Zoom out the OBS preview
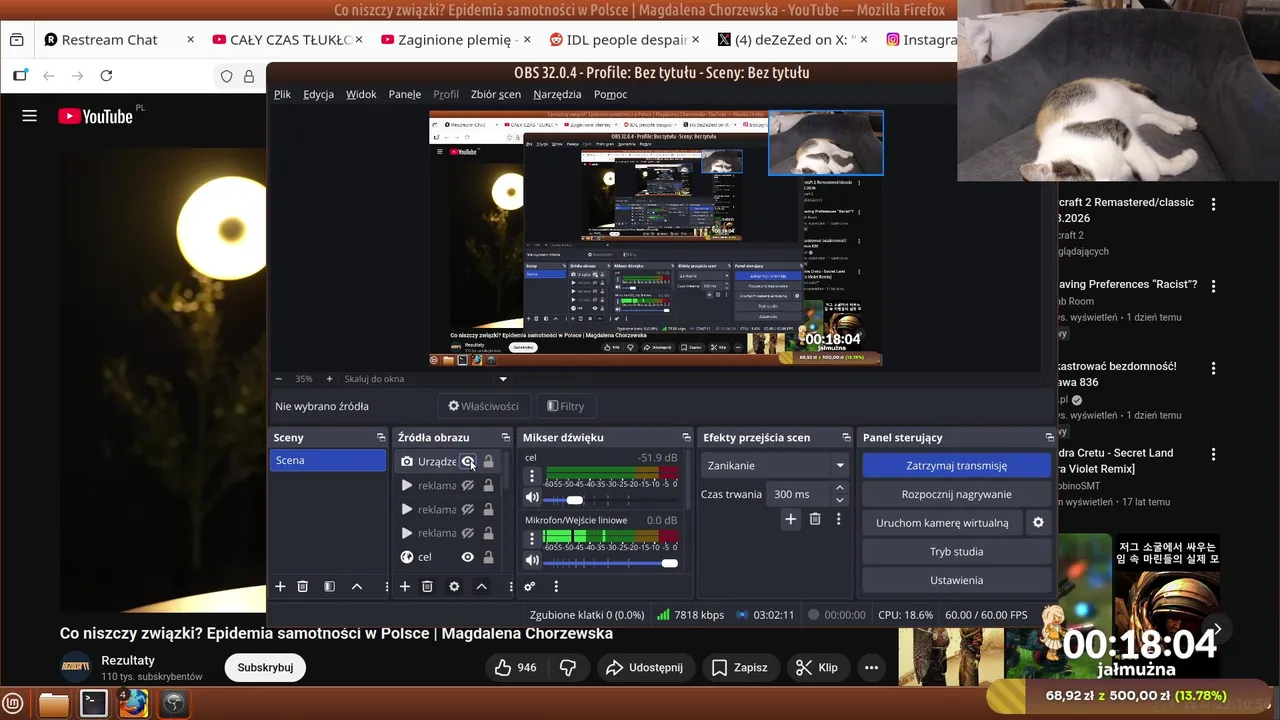The width and height of the screenshot is (1280, 720). click(x=279, y=379)
